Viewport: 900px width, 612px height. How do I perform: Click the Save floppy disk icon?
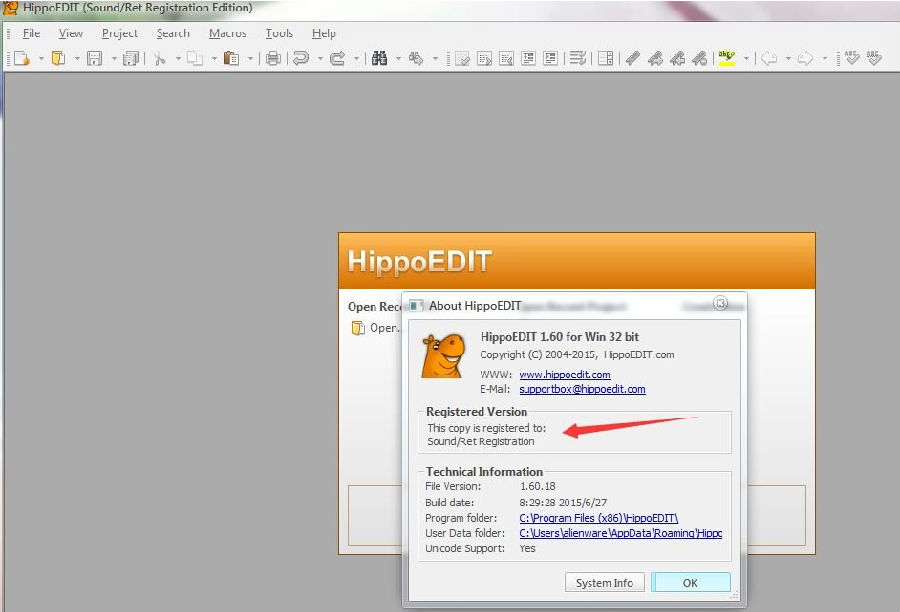94,58
